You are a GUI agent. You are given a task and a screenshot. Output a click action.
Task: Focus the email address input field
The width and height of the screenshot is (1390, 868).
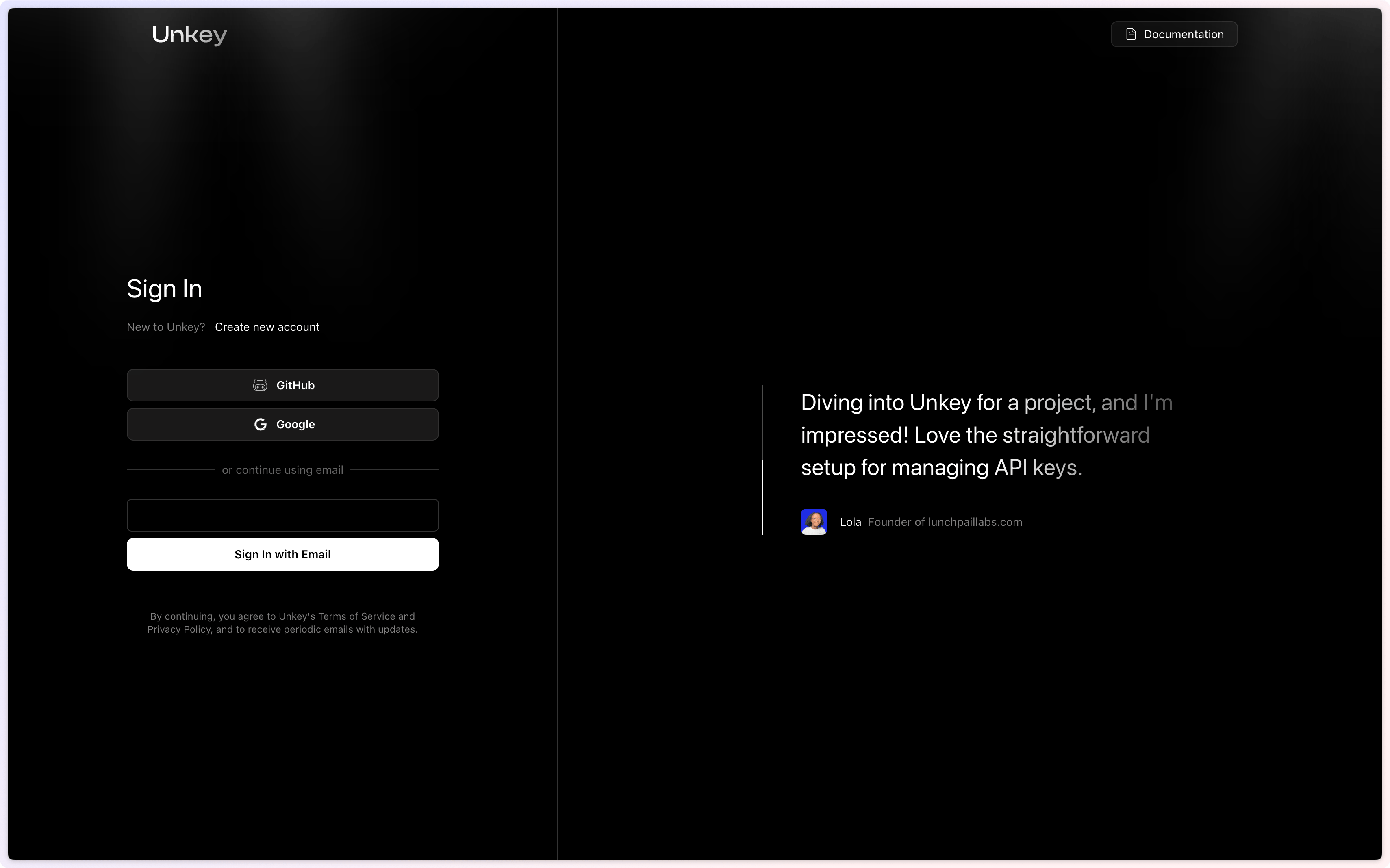point(282,515)
